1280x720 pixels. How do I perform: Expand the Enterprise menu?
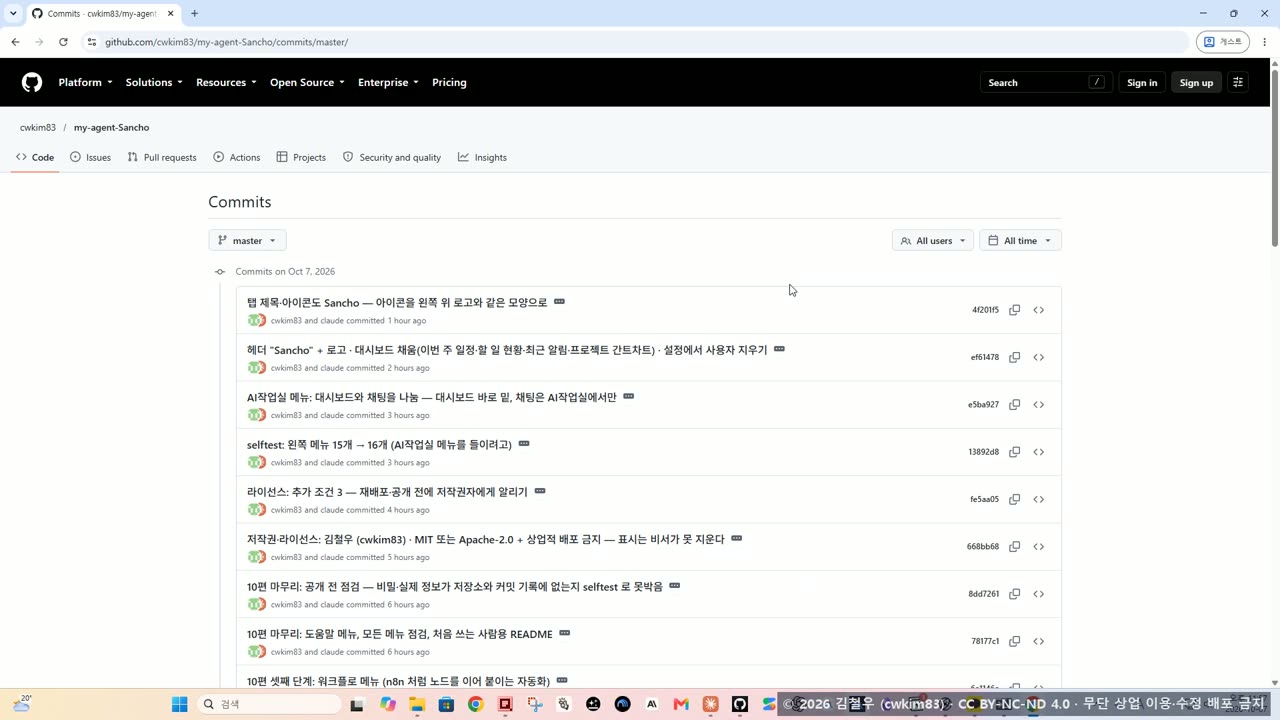[x=388, y=82]
